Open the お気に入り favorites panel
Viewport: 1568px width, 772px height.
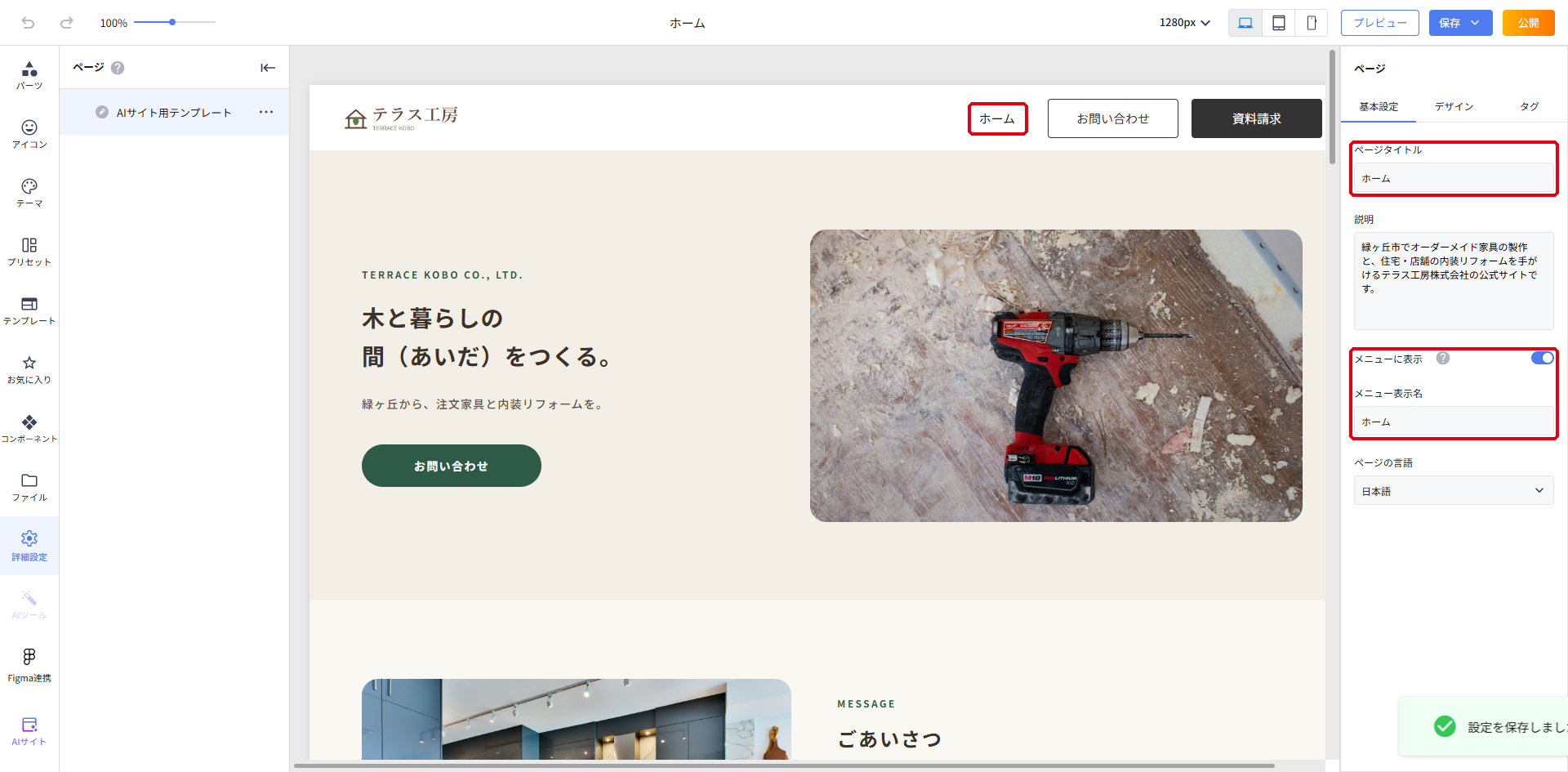point(29,369)
